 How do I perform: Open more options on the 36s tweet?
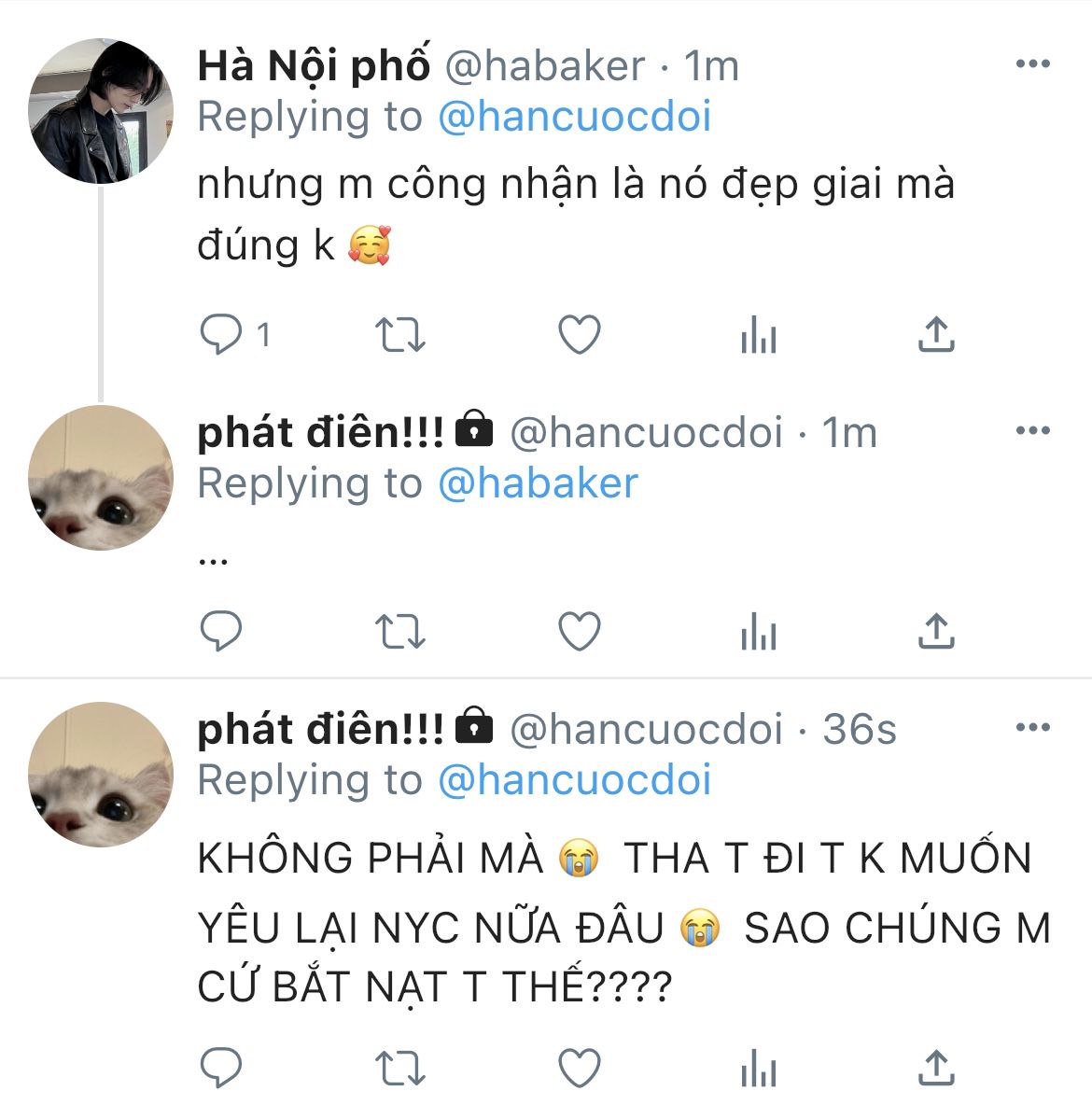click(x=1033, y=727)
